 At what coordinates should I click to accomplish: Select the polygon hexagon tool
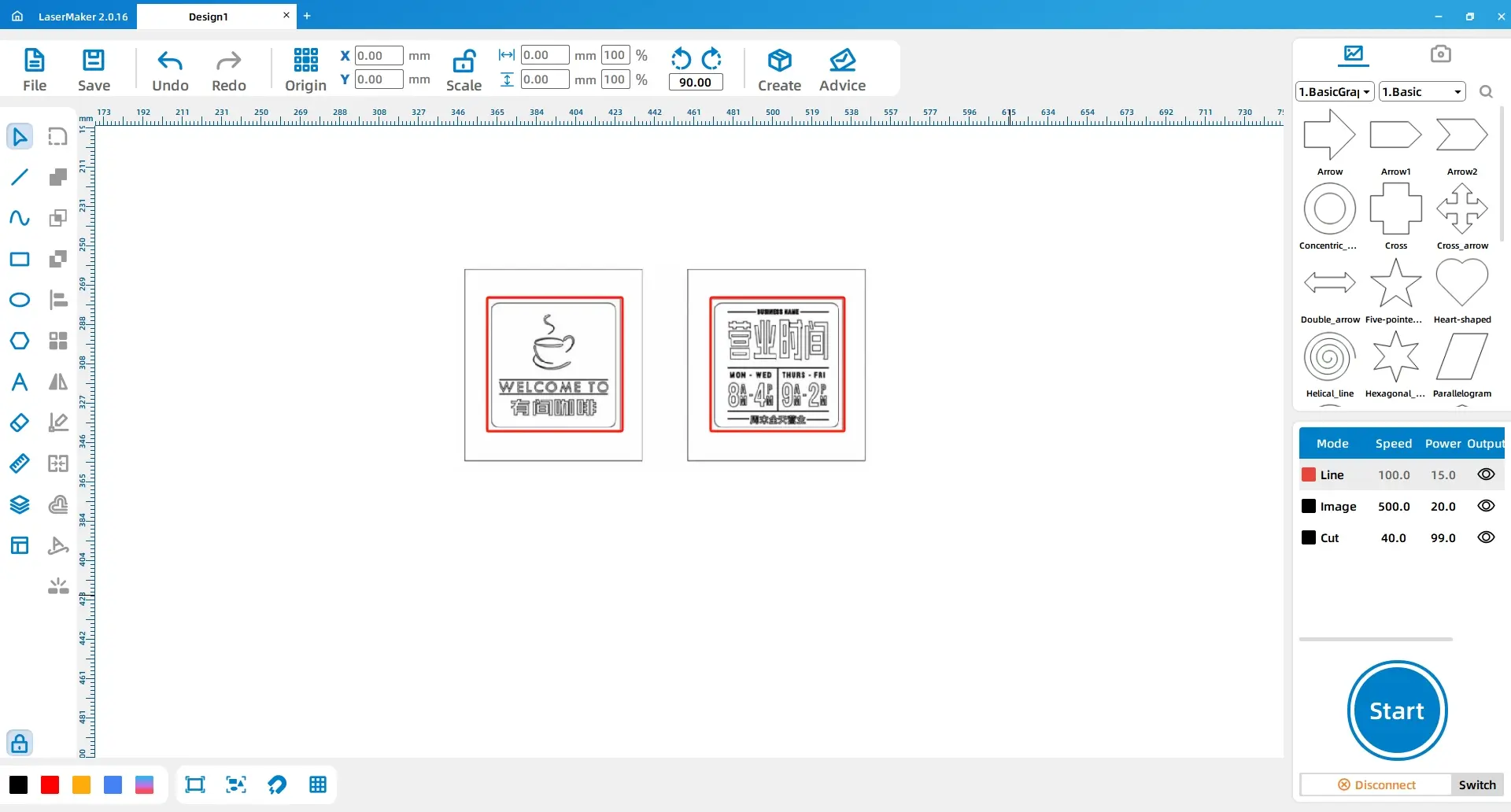click(20, 341)
